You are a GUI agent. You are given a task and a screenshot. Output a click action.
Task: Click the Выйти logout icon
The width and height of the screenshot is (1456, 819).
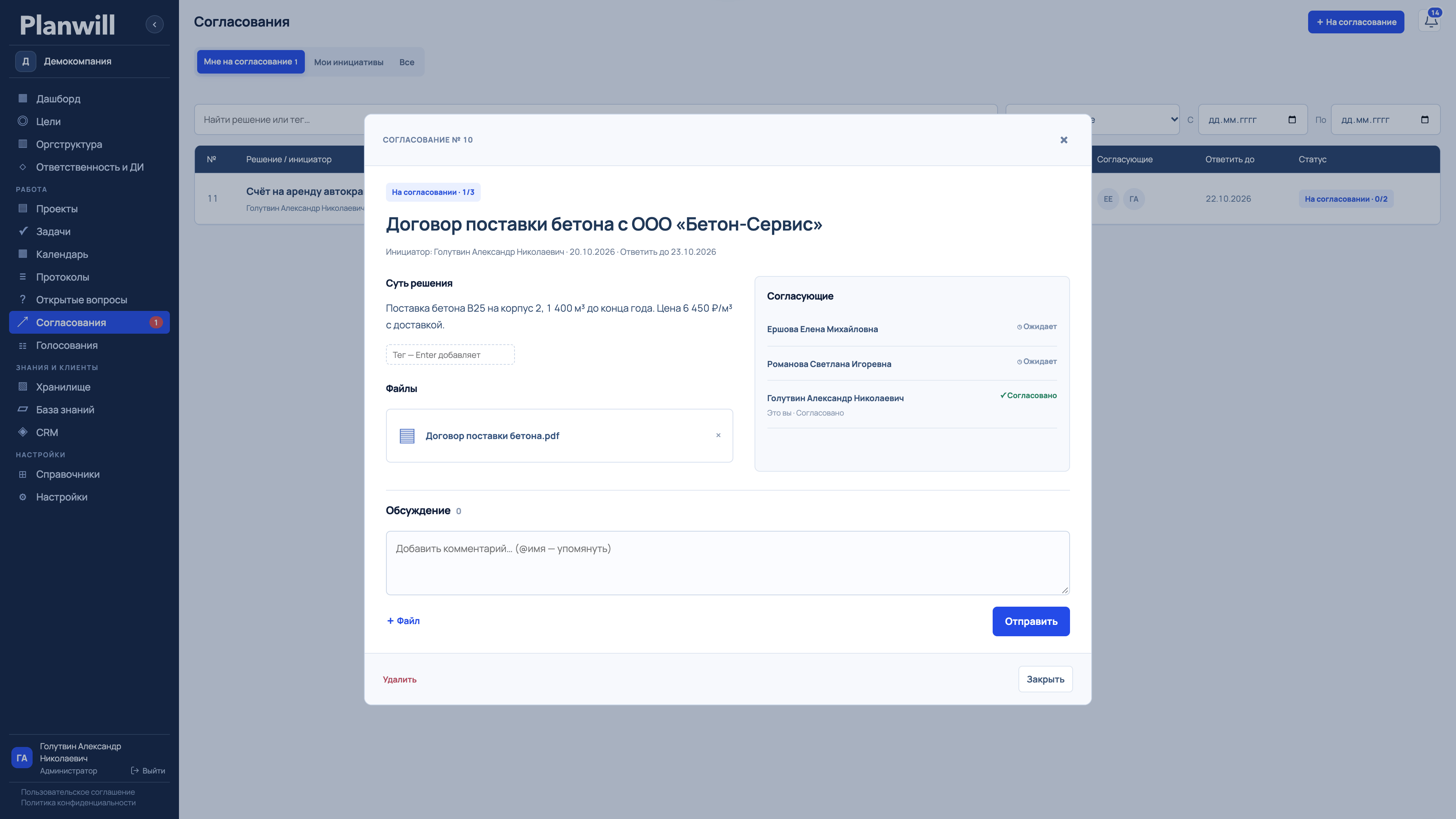coord(135,770)
